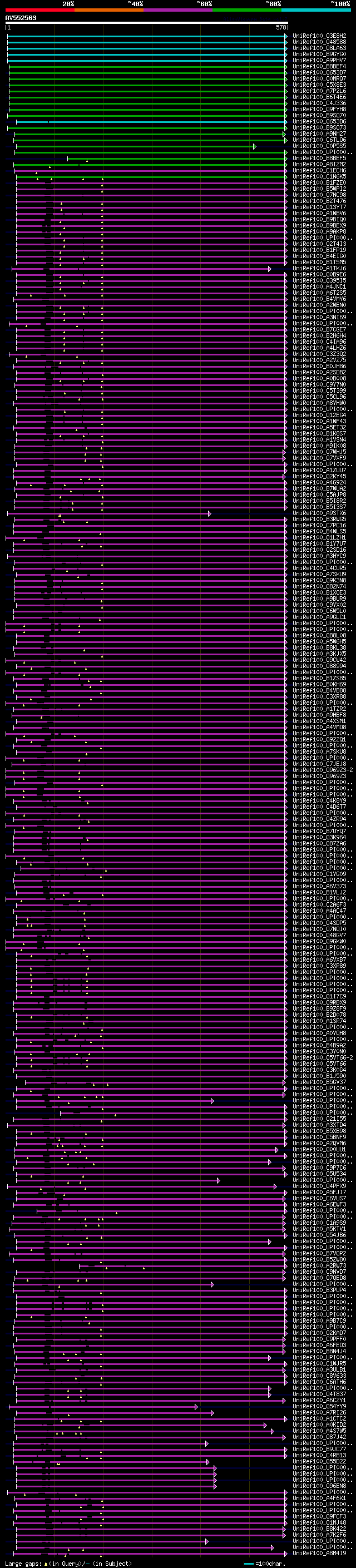Screen dimensions: 356x1568
Task: Click green alignment bar for UniRef100_C0PSS5
Action: [136, 146]
